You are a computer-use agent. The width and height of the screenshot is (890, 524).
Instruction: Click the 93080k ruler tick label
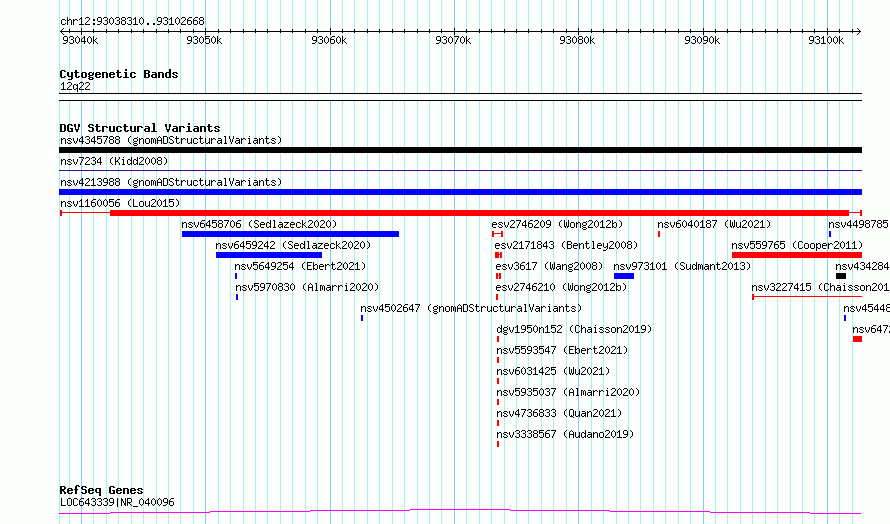[x=577, y=40]
